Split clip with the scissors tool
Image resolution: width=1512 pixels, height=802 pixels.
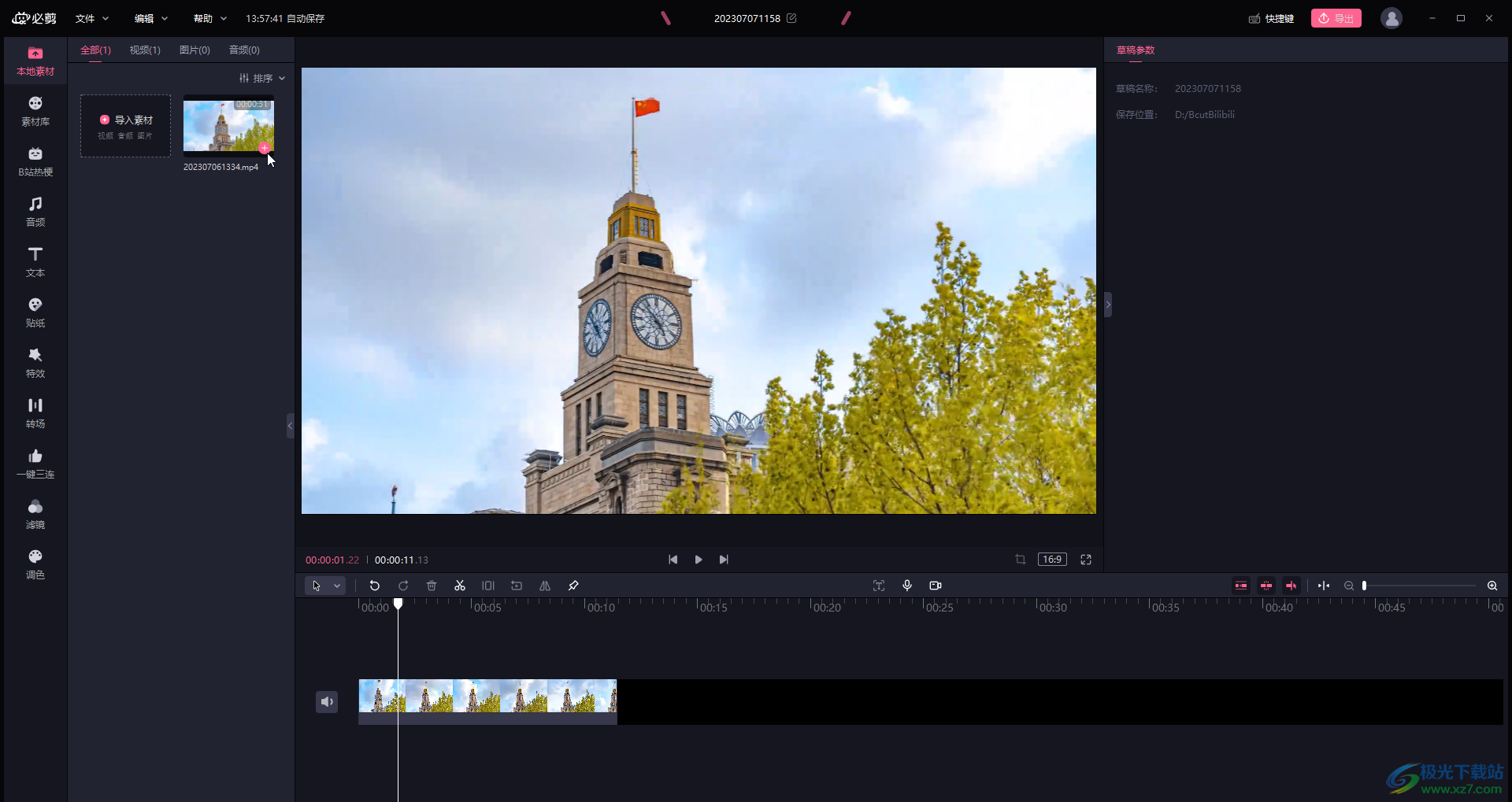(x=460, y=586)
